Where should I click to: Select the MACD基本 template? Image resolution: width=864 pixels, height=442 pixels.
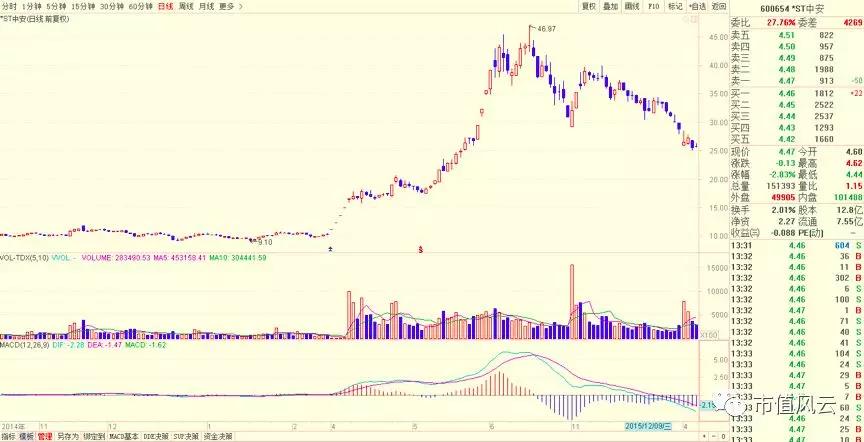tap(123, 436)
